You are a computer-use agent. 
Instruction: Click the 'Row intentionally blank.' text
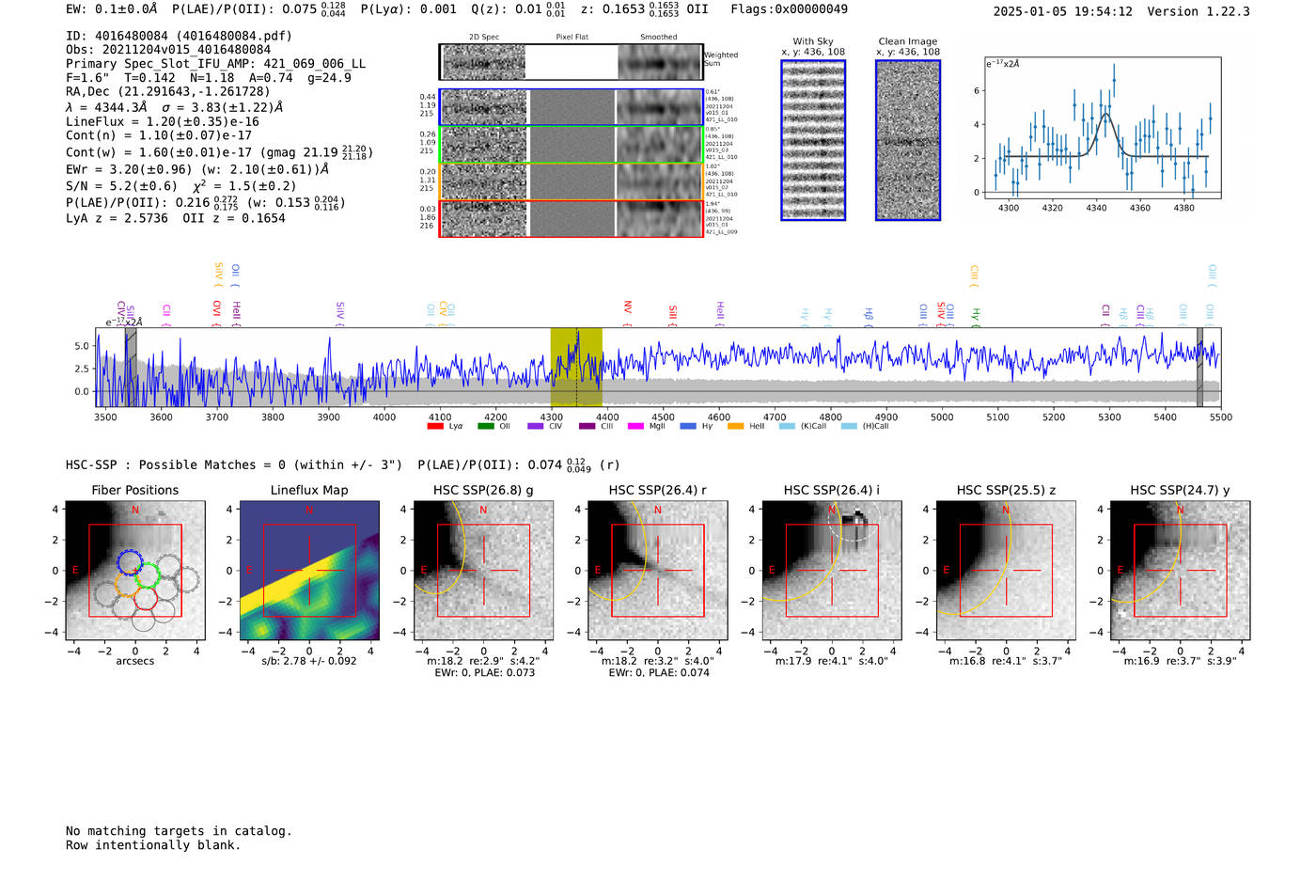click(x=153, y=845)
